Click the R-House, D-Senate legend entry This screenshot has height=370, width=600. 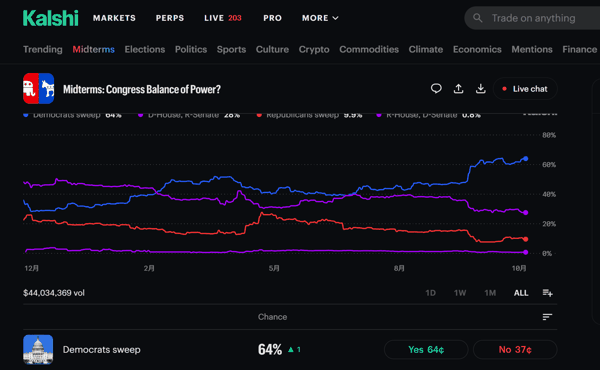point(428,115)
